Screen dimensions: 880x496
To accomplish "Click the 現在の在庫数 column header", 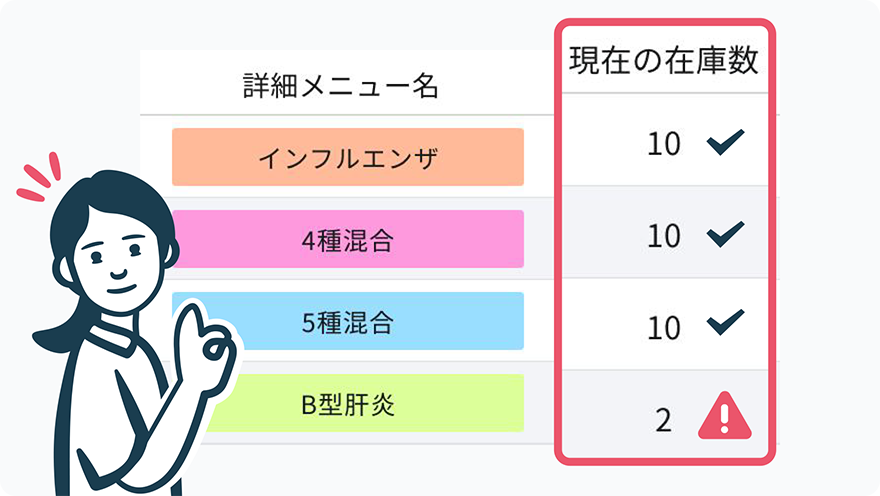I will 664,60.
